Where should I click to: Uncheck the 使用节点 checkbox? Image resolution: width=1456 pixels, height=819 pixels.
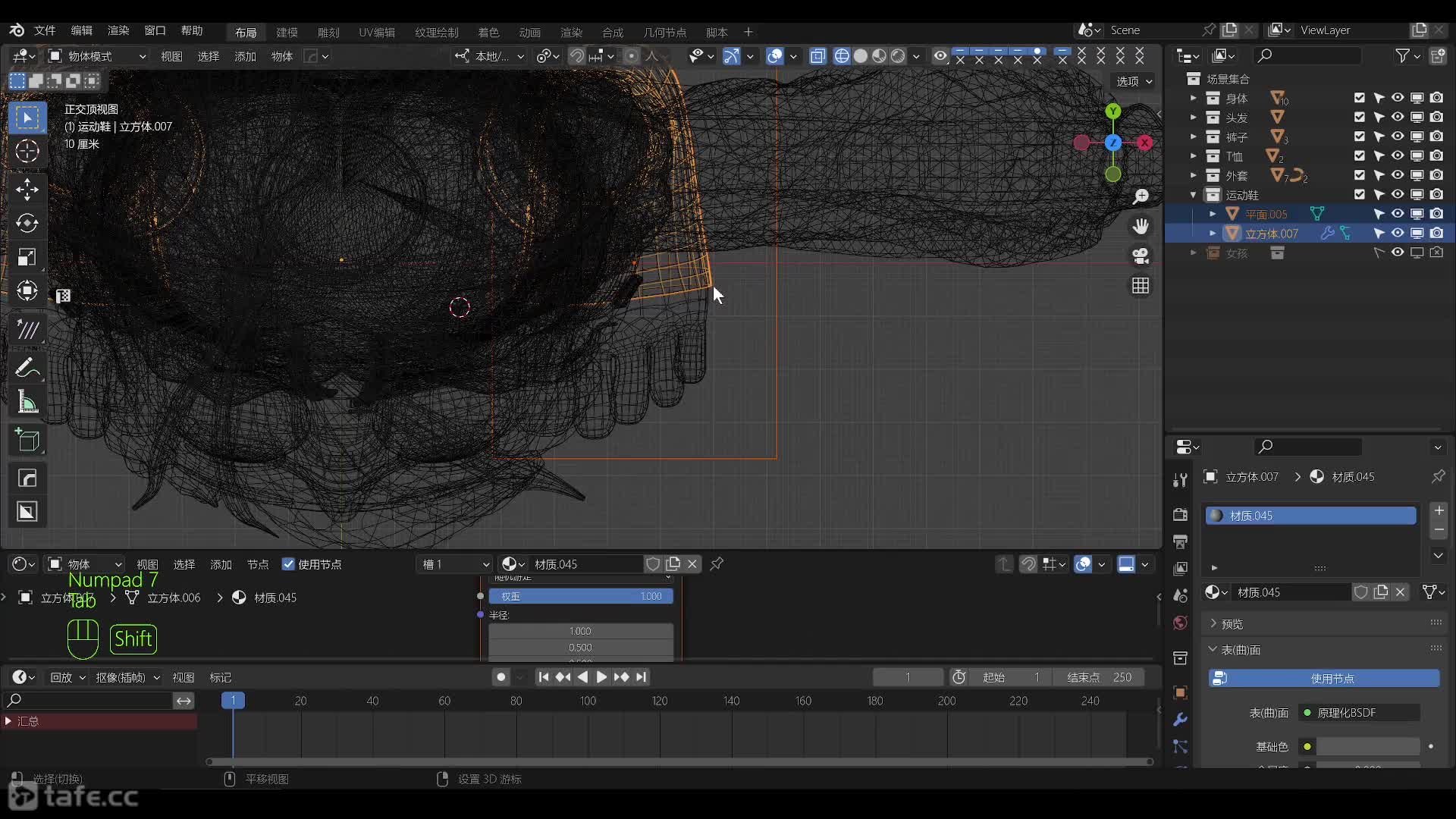[288, 564]
